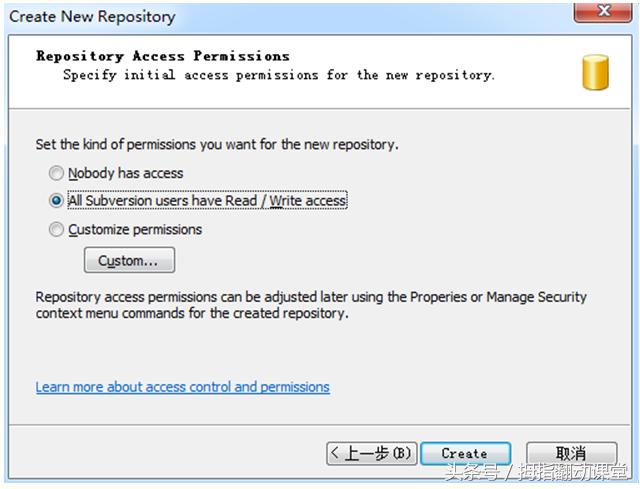The height and width of the screenshot is (489, 640).
Task: Click the yellow repository cylinder icon
Action: point(596,73)
